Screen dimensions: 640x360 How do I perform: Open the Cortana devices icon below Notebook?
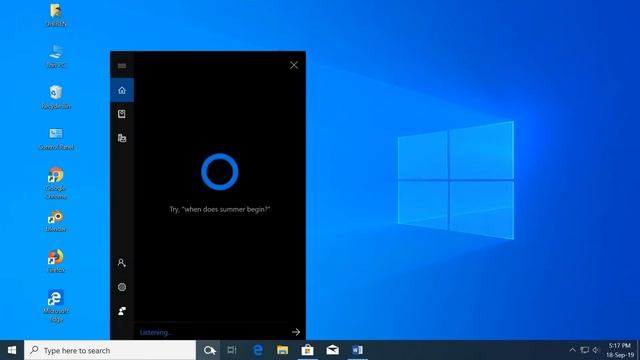pyautogui.click(x=122, y=138)
